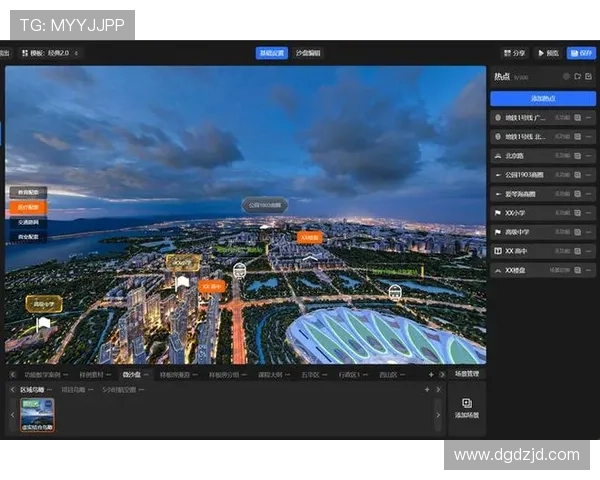600x480 pixels.
Task: Click the 预览 preview play button
Action: tap(548, 53)
